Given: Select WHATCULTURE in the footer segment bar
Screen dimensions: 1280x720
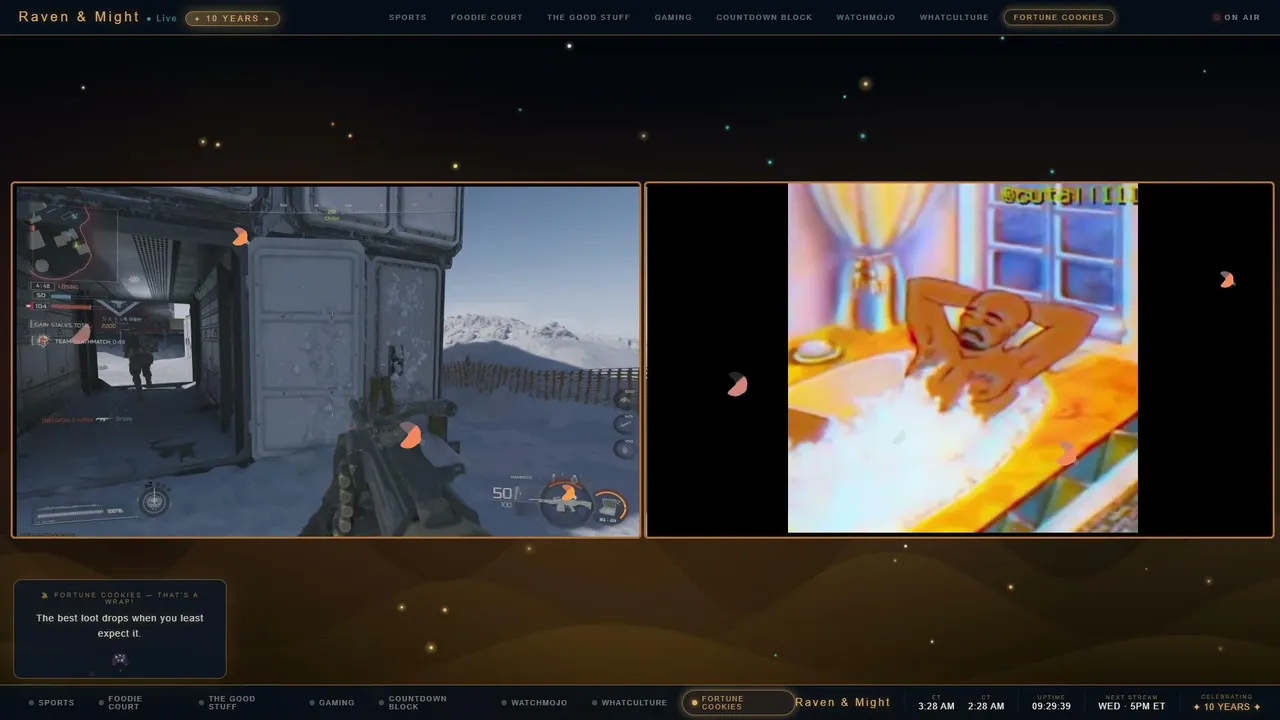Looking at the screenshot, I should click(630, 703).
